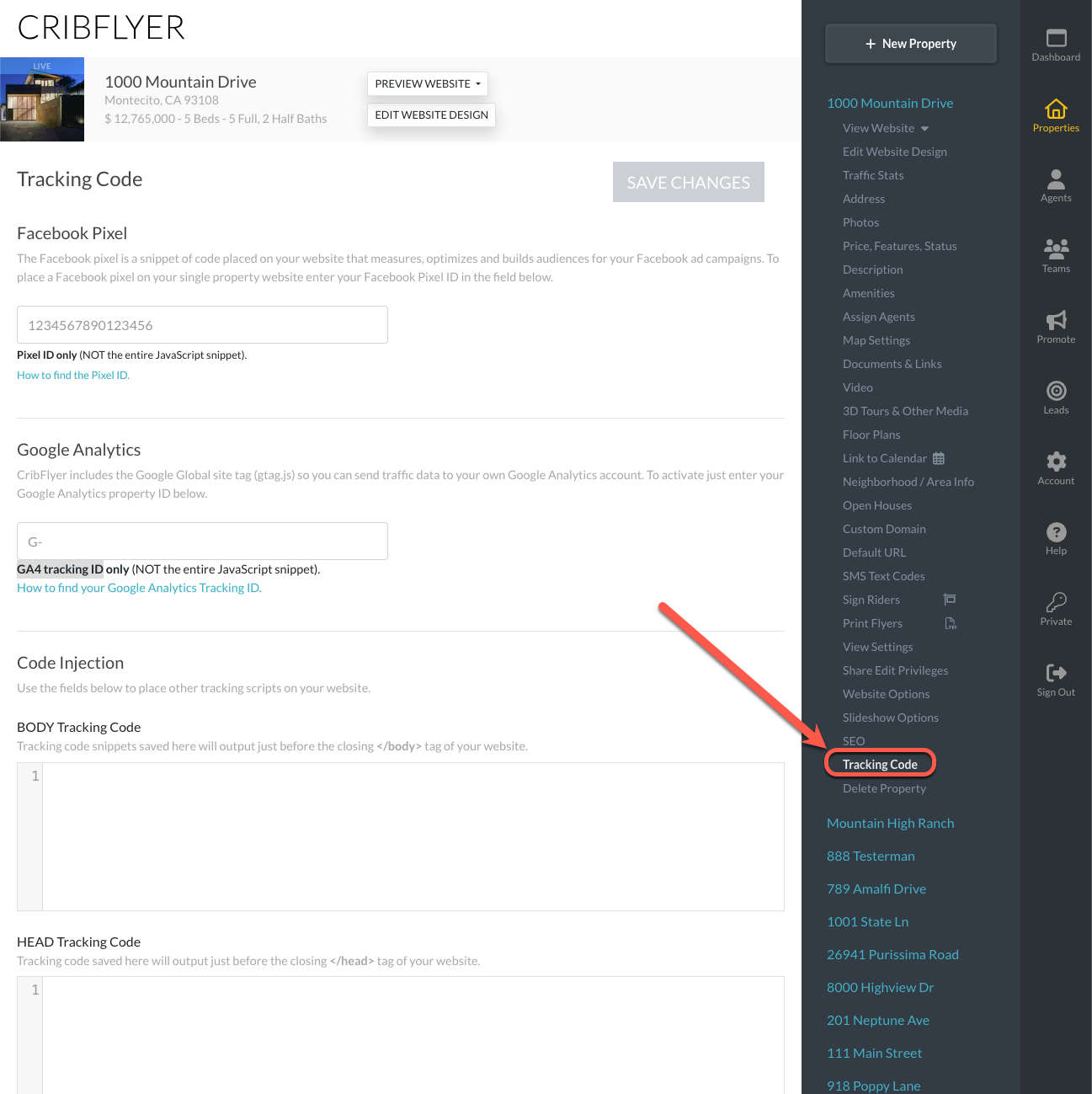Viewport: 1092px width, 1094px height.
Task: Click the plus New Property button
Action: pos(911,44)
